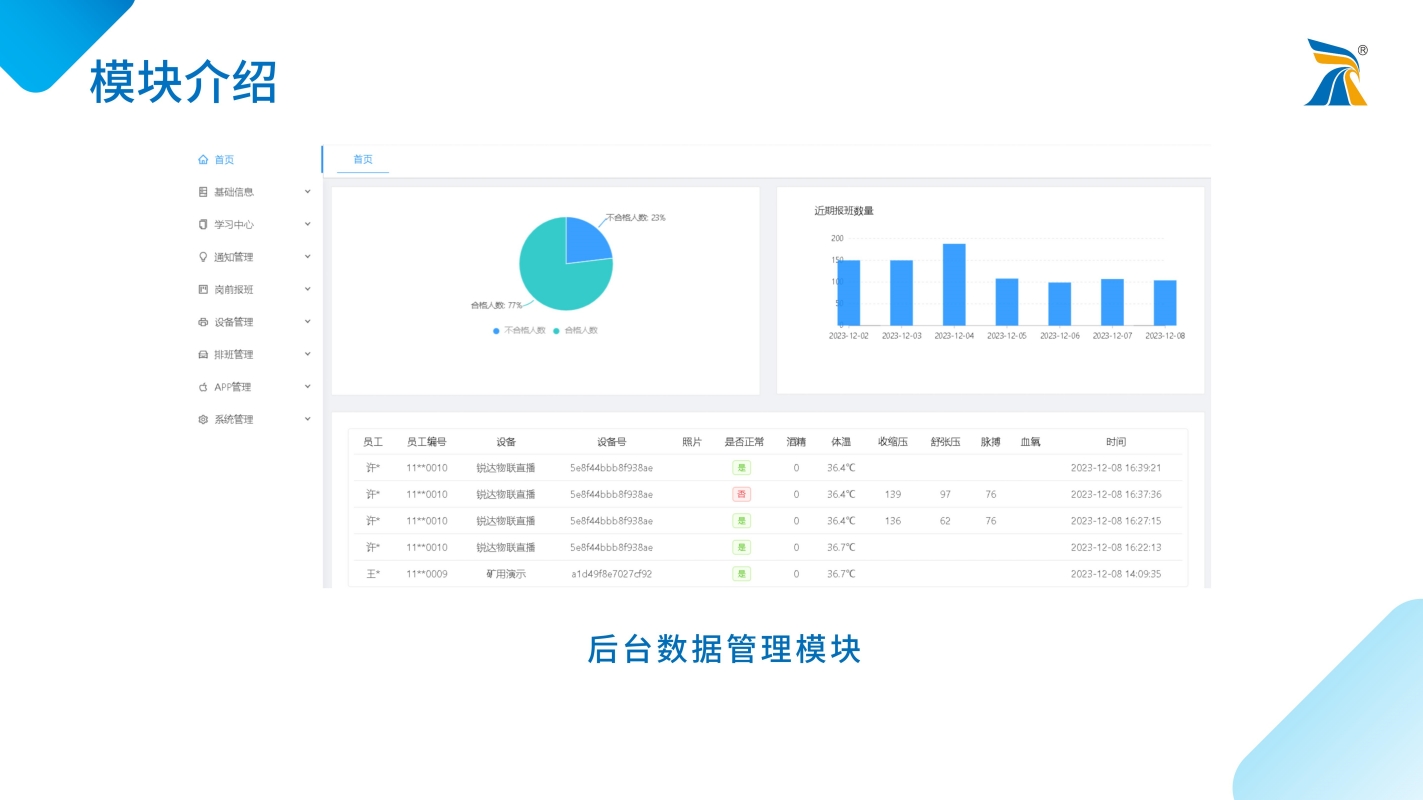
Task: Select the 首页 tab above the charts
Action: (363, 160)
